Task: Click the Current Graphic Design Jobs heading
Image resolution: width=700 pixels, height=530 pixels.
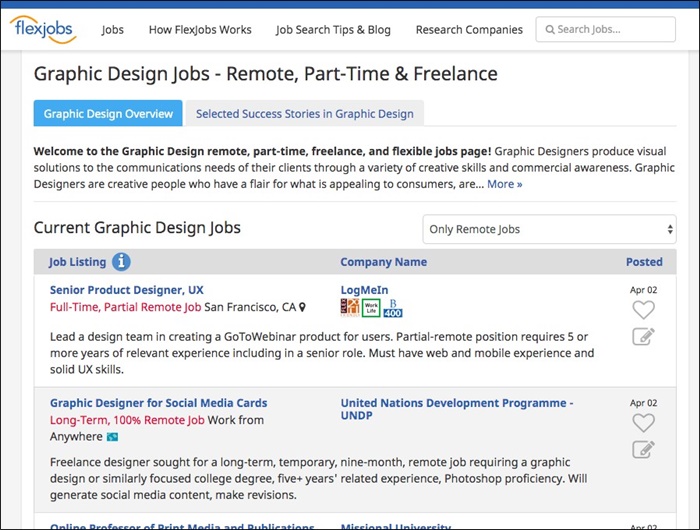Action: tap(137, 228)
